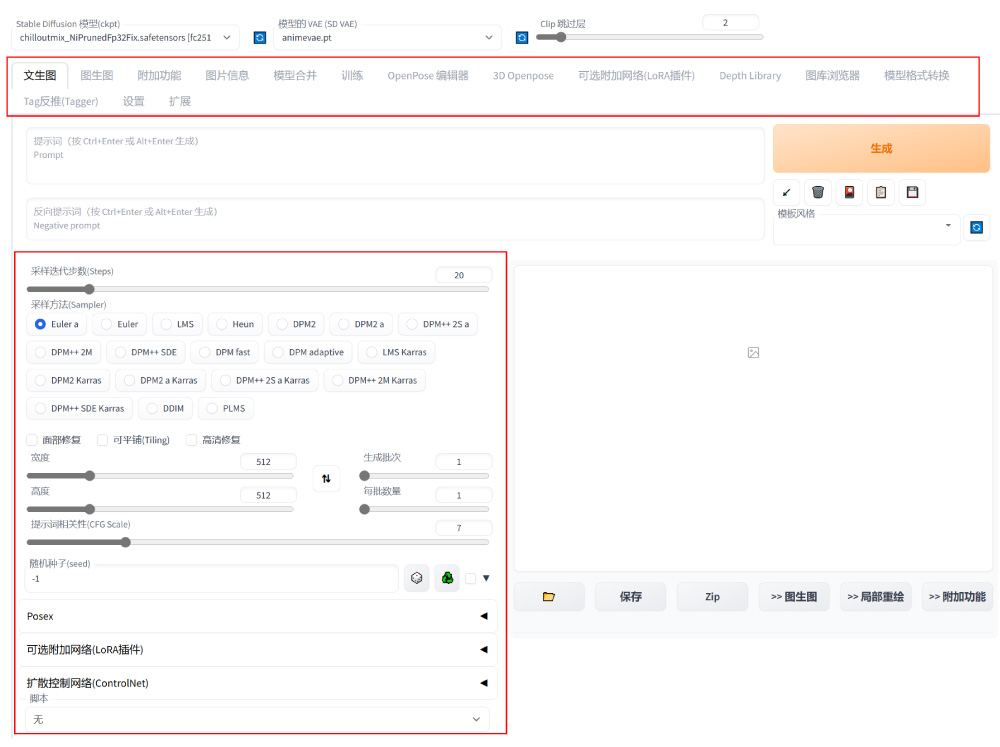Click the floppy disk save-style icon
The image size is (1000, 747).
911,192
